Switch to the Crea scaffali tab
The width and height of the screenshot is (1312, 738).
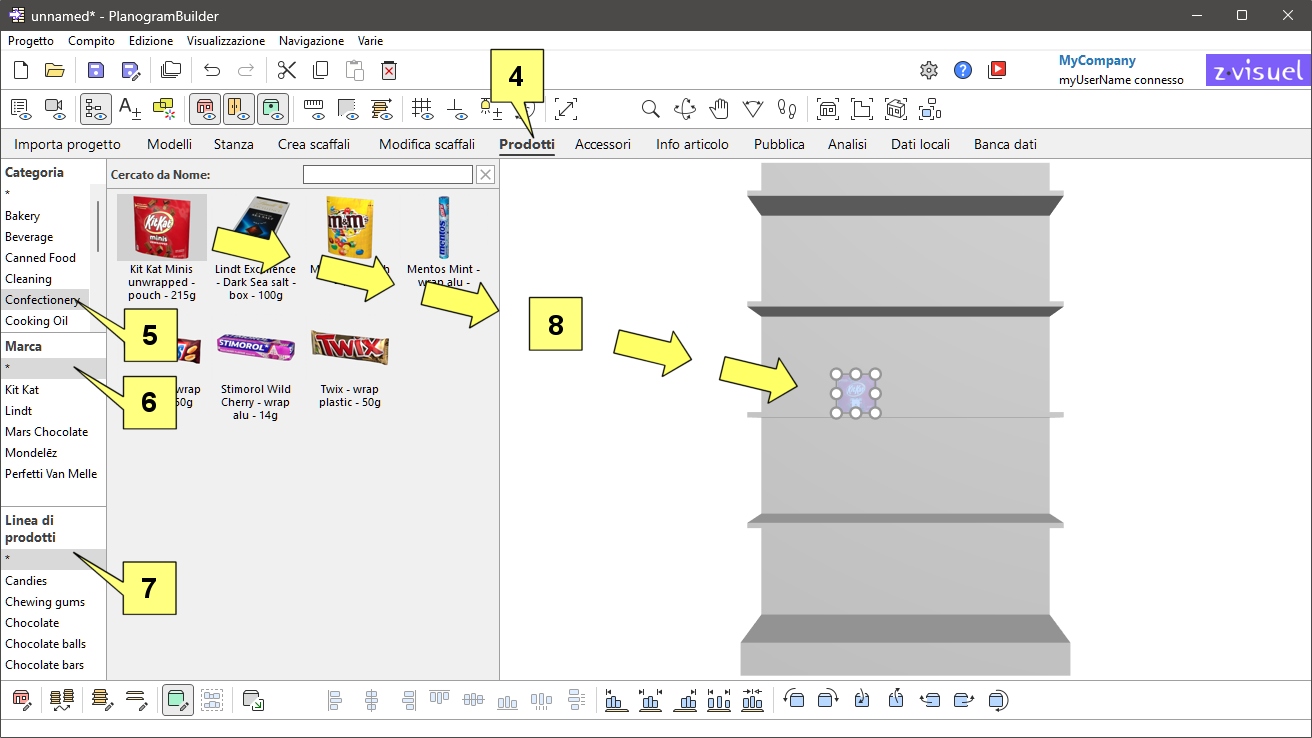[x=314, y=144]
